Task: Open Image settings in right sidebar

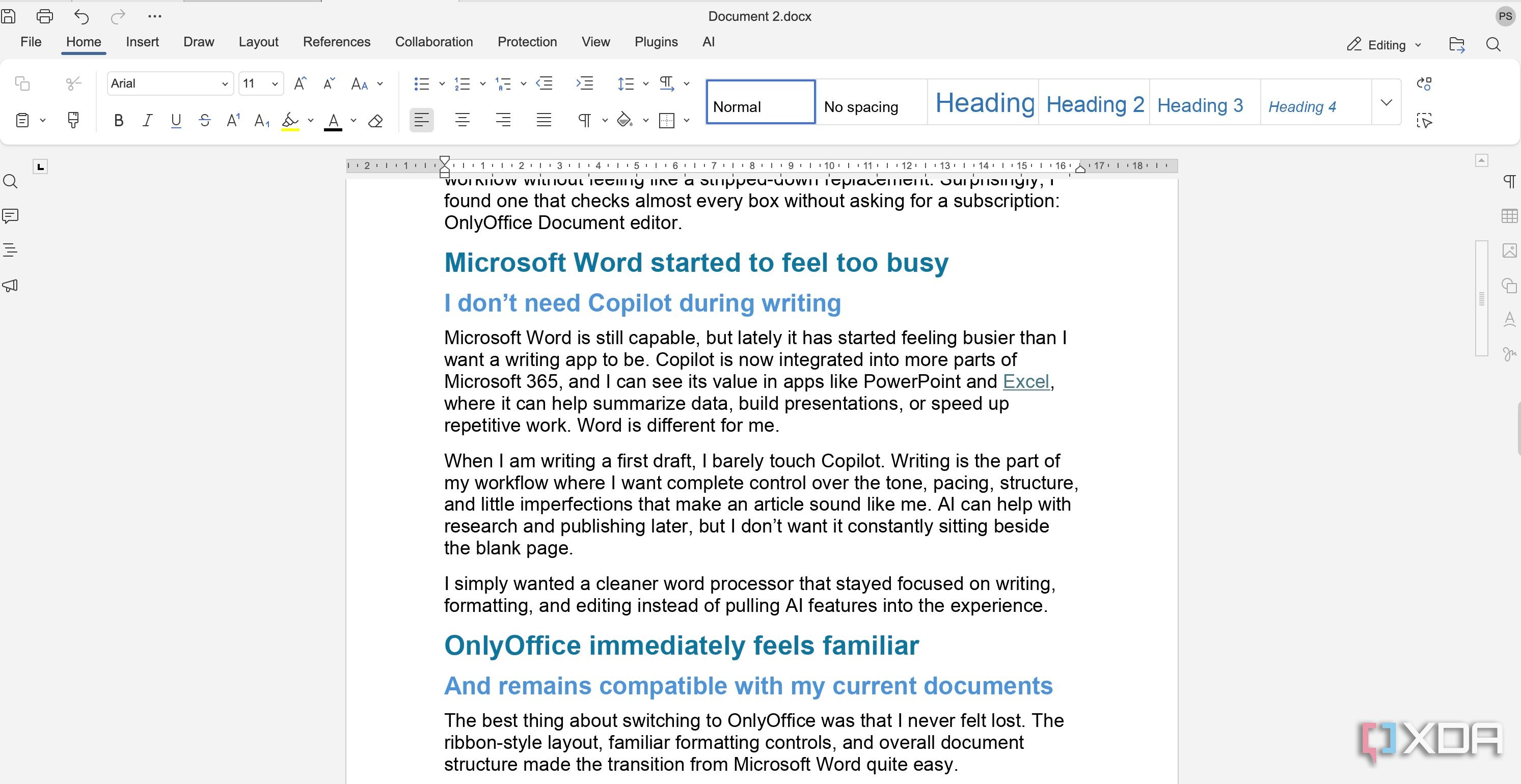Action: click(1509, 250)
